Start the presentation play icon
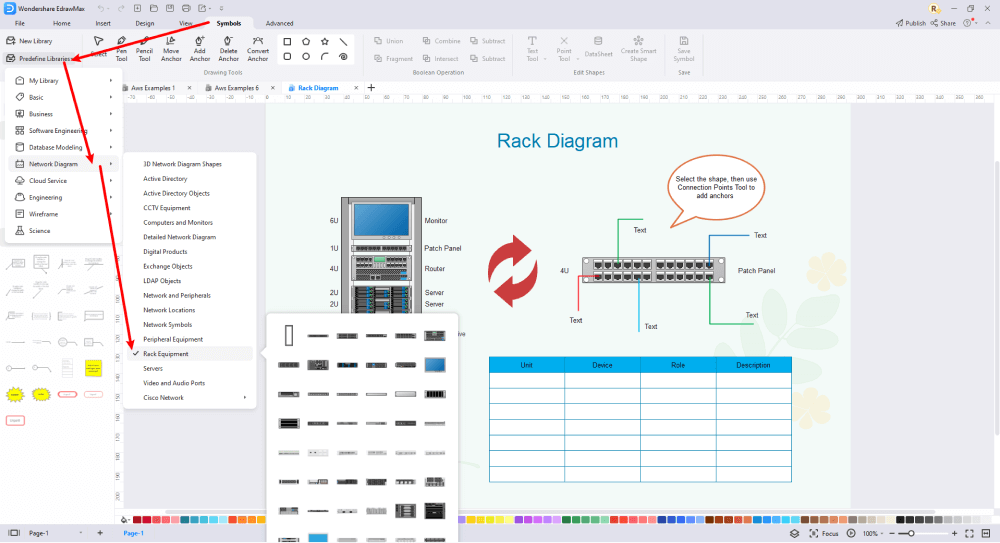This screenshot has height=543, width=1000. pos(851,533)
